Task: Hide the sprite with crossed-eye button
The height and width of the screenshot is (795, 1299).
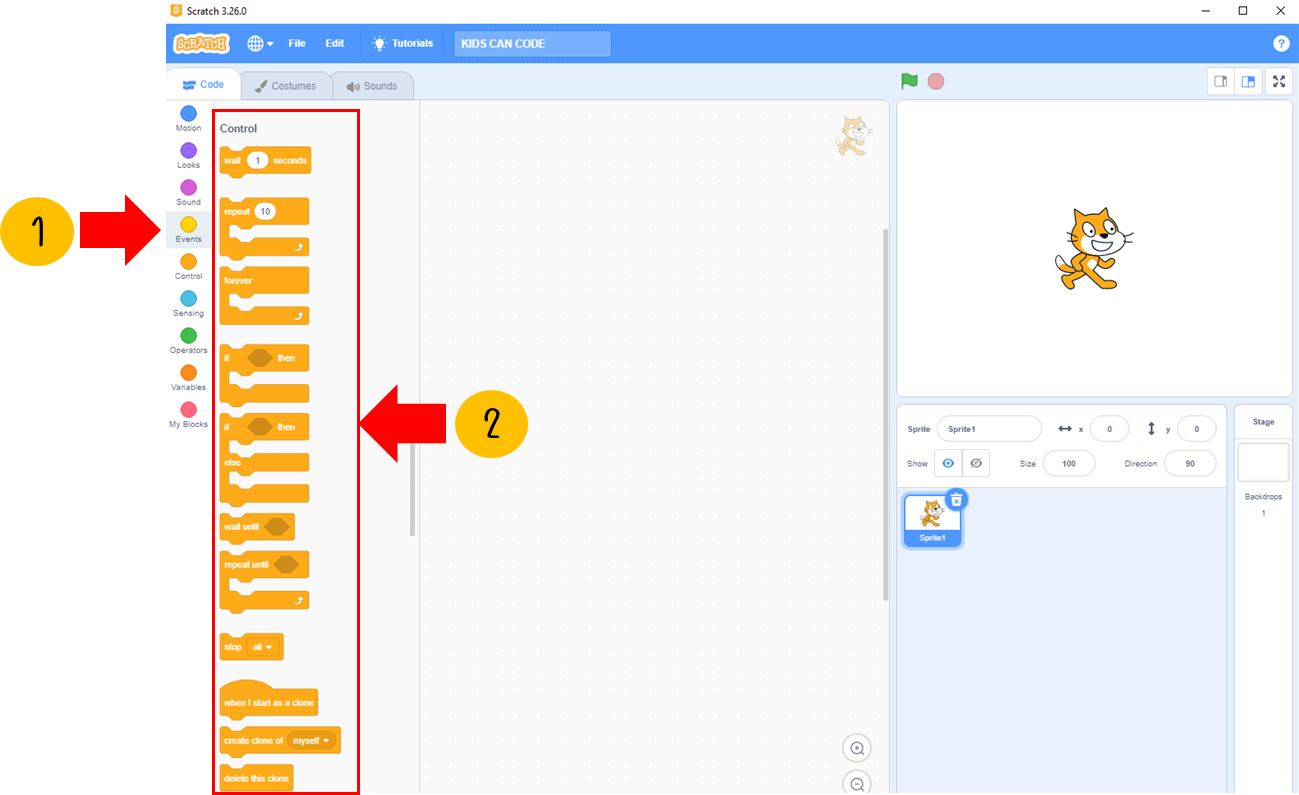Action: (977, 463)
